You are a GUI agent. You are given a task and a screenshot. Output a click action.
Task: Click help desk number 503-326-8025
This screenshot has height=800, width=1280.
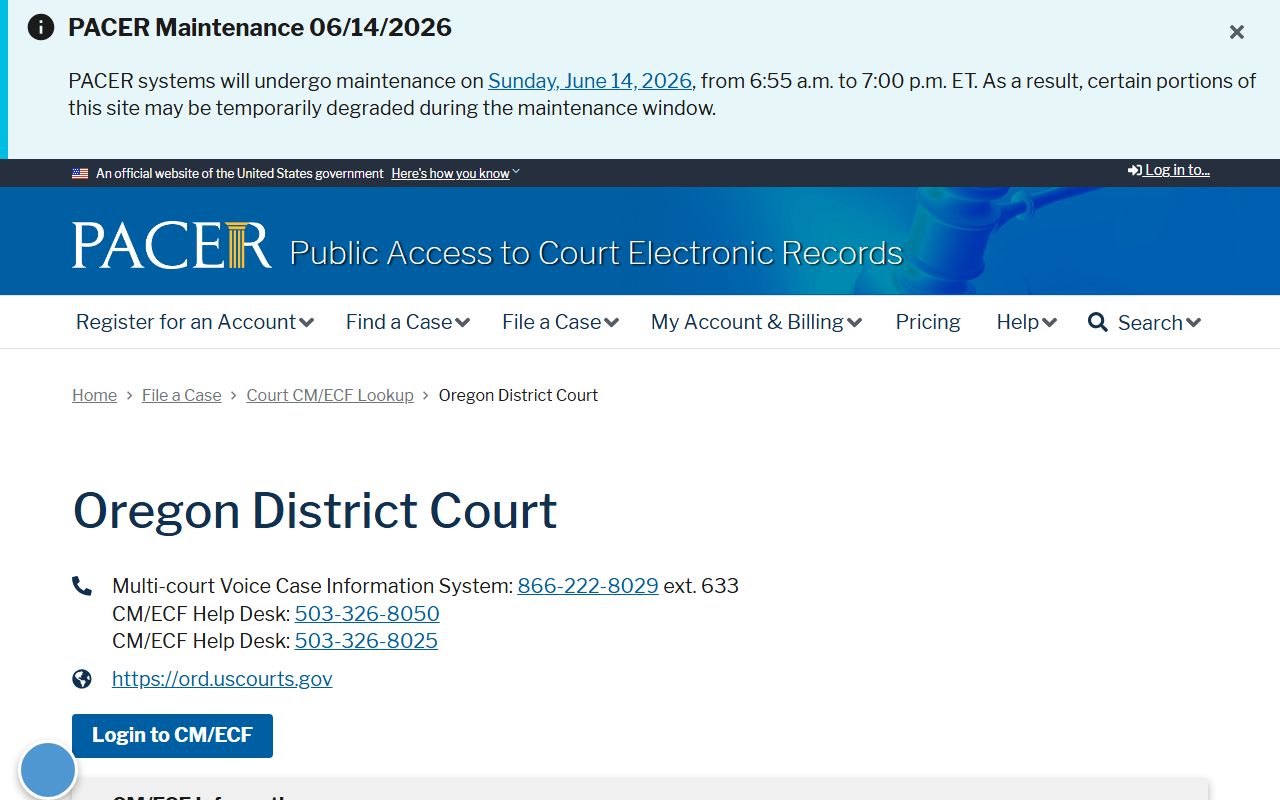click(x=366, y=640)
